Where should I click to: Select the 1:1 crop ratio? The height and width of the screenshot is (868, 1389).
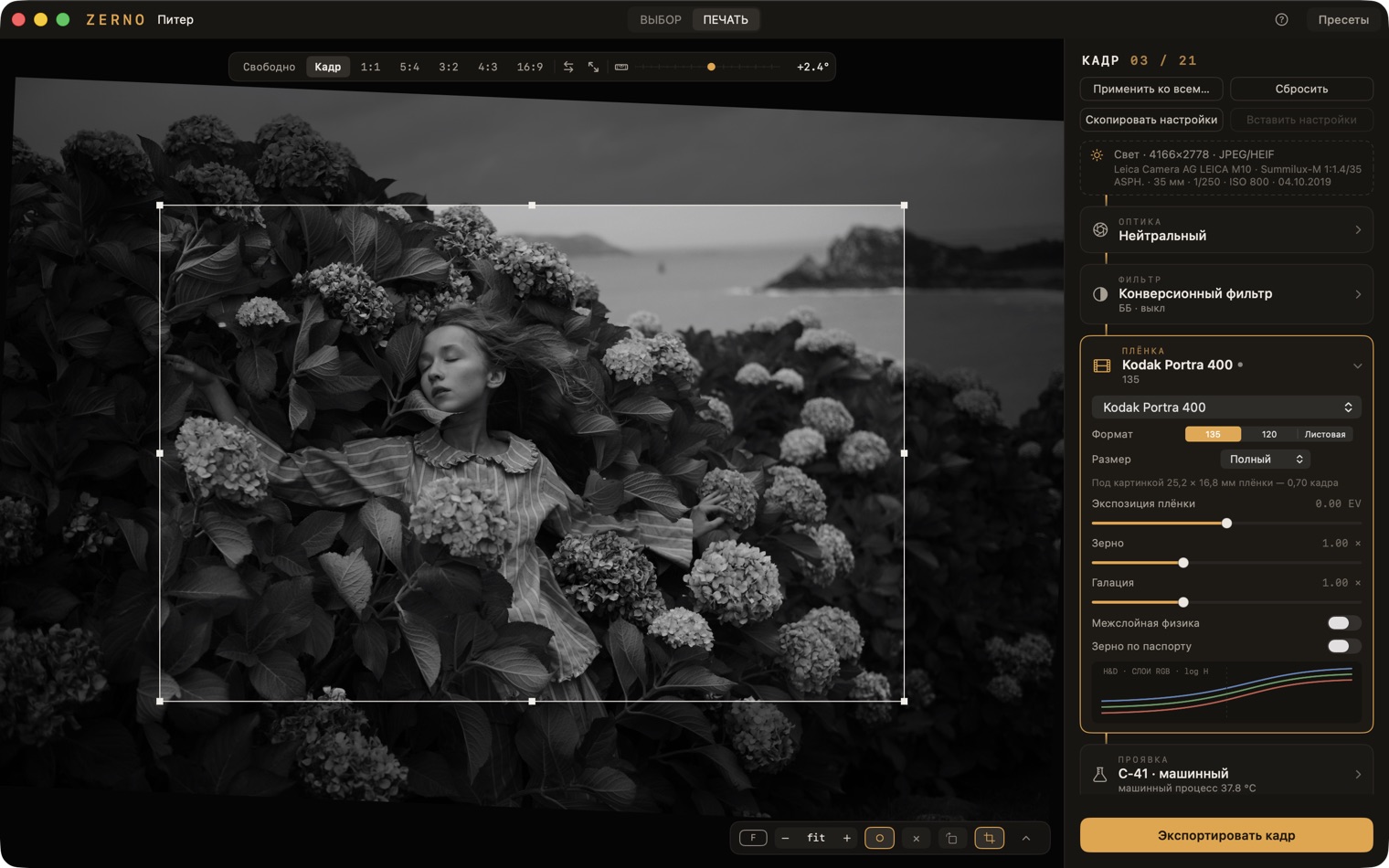point(370,67)
